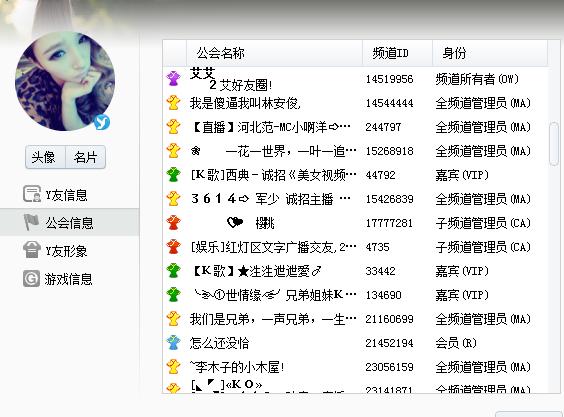The width and height of the screenshot is (564, 417).
Task: Click yellow shirt icon for 我是傻逼我叫林安俊
Action: point(173,103)
